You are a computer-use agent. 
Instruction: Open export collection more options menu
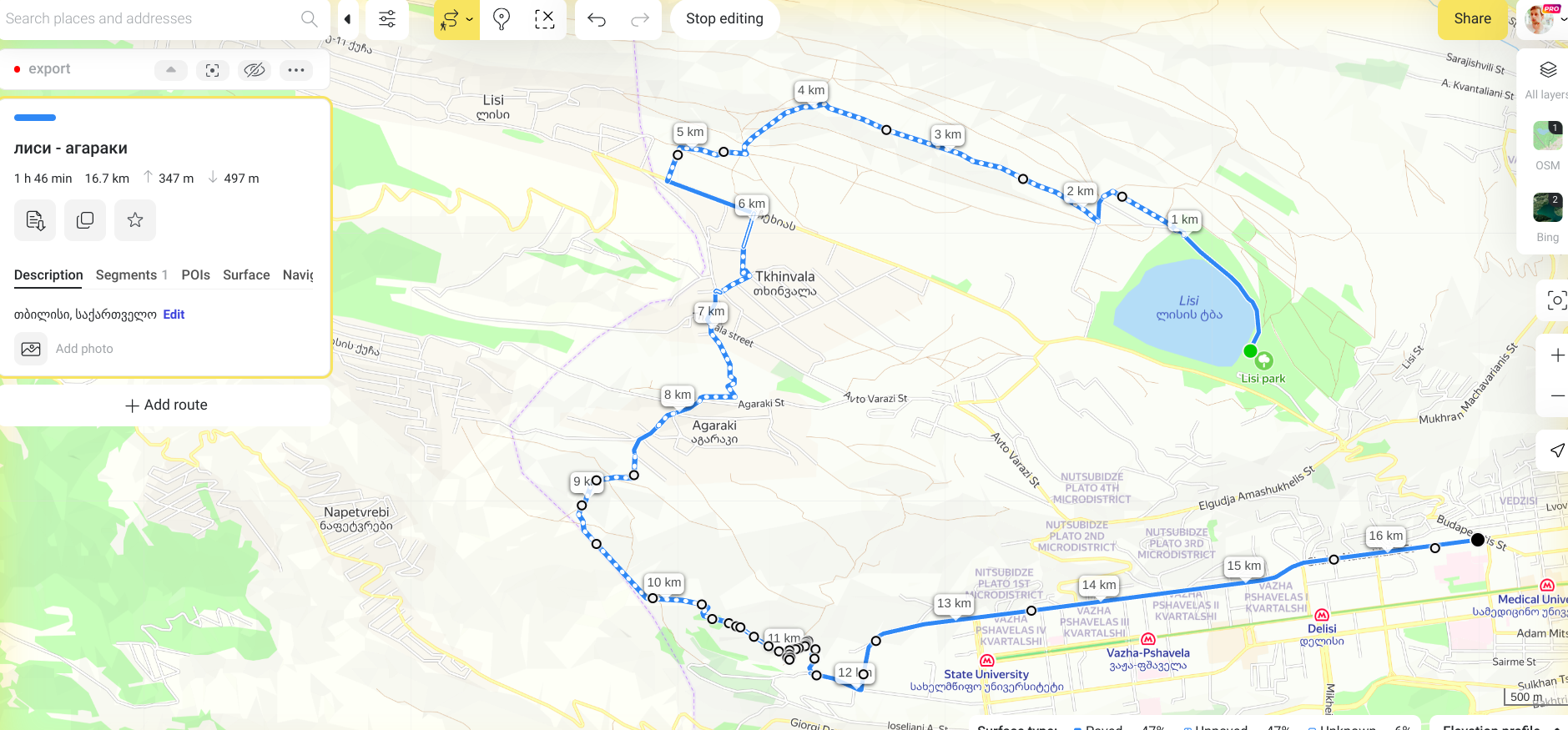point(296,70)
